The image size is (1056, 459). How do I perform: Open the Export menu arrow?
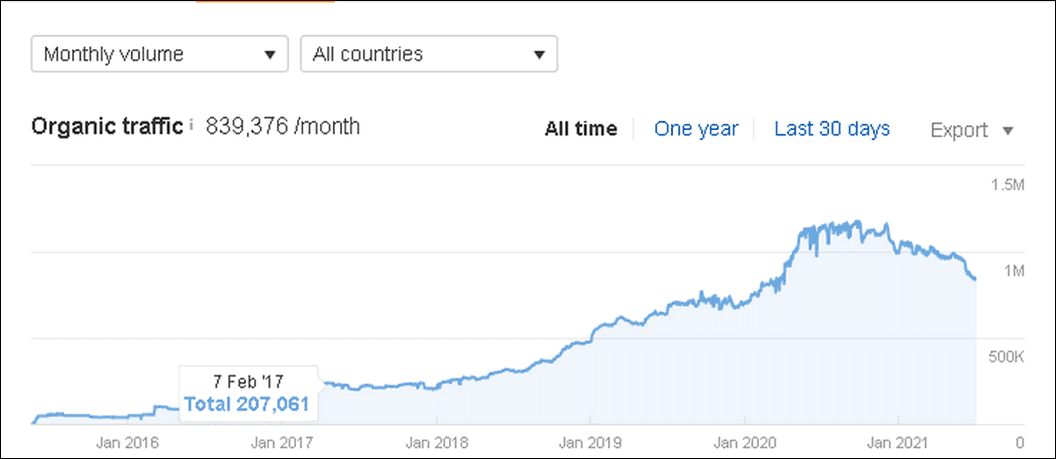[1007, 130]
